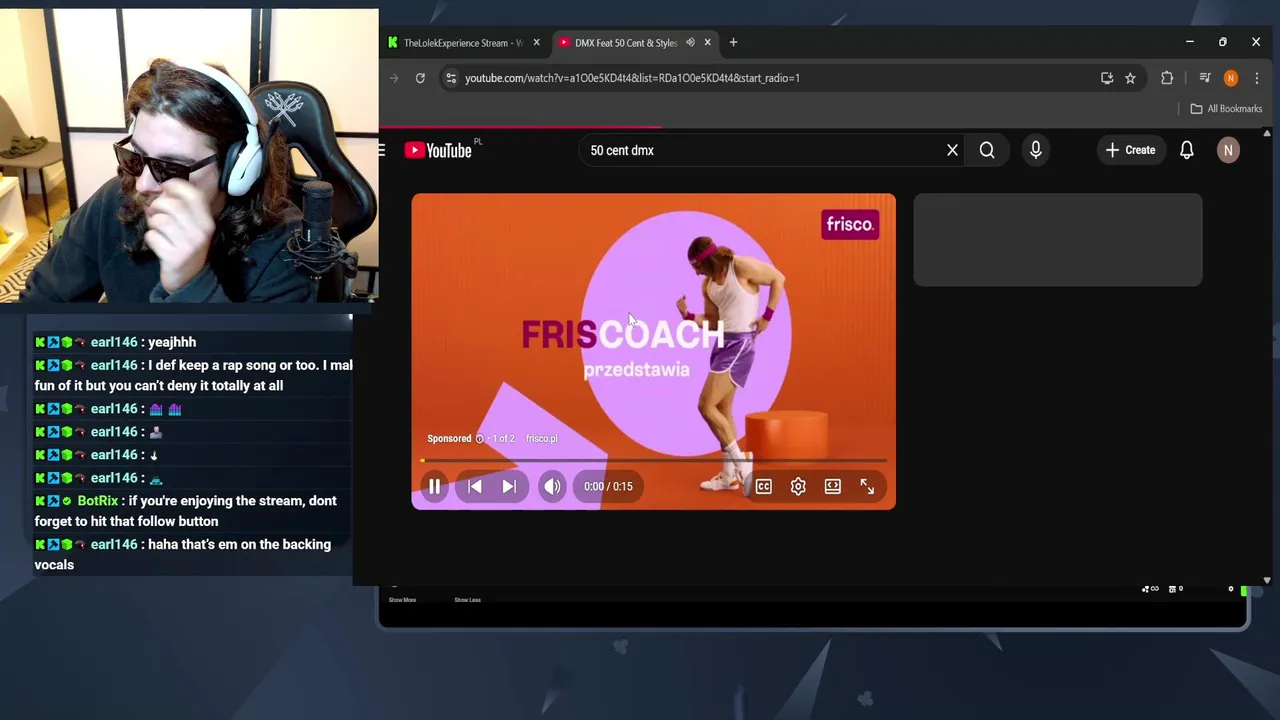Run search with magnifier button

coord(987,150)
